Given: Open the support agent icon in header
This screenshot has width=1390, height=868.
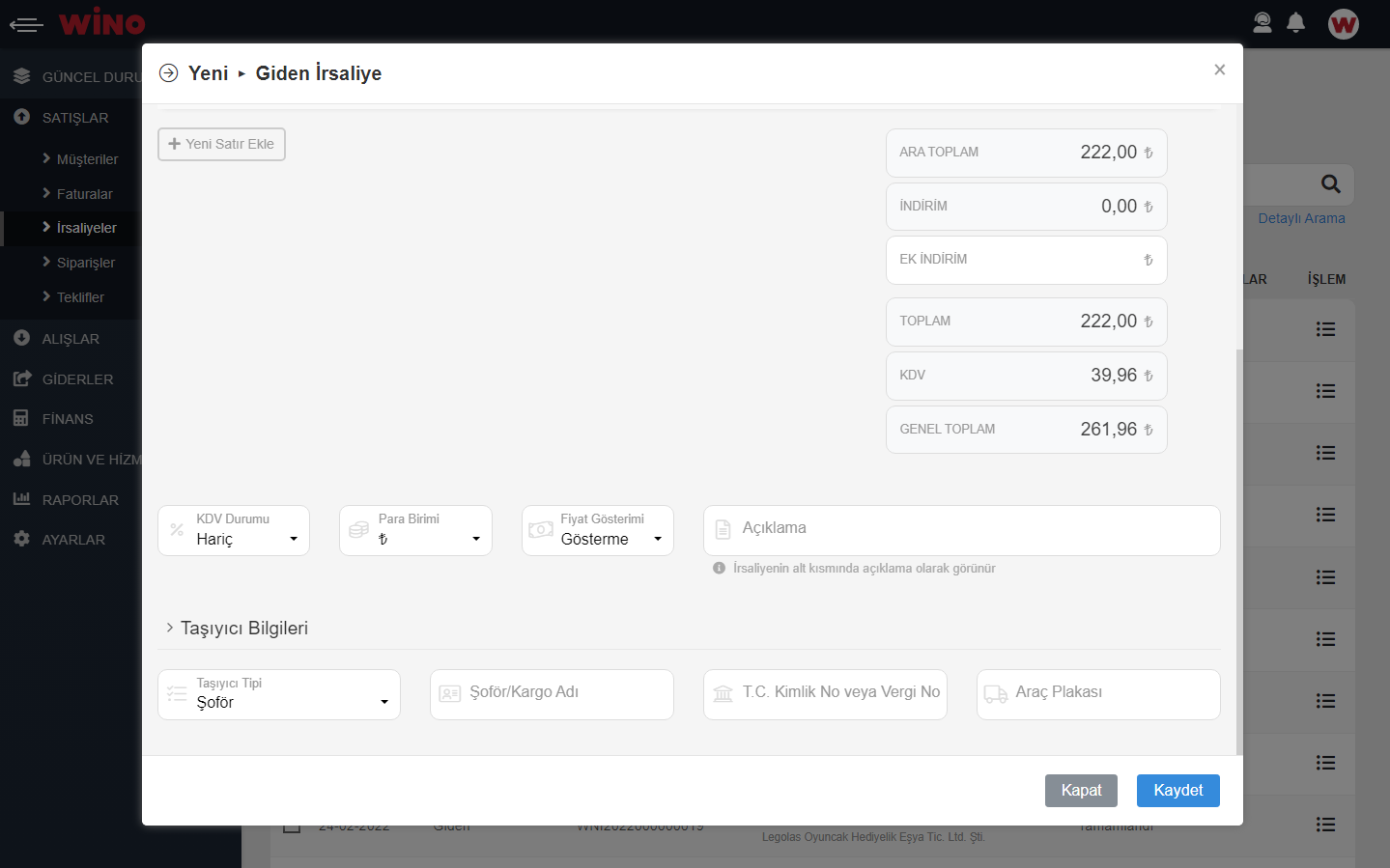Looking at the screenshot, I should coord(1262,23).
